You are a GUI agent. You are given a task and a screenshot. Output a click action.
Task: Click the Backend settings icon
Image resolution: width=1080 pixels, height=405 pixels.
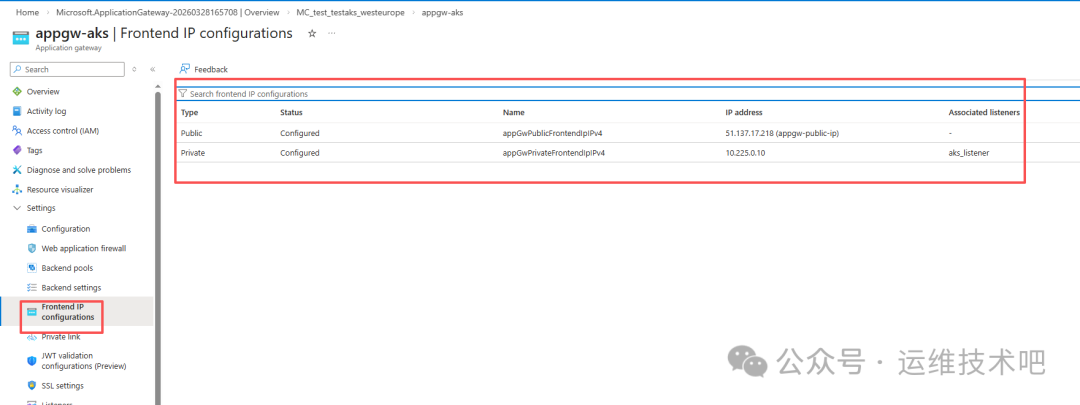tap(32, 287)
